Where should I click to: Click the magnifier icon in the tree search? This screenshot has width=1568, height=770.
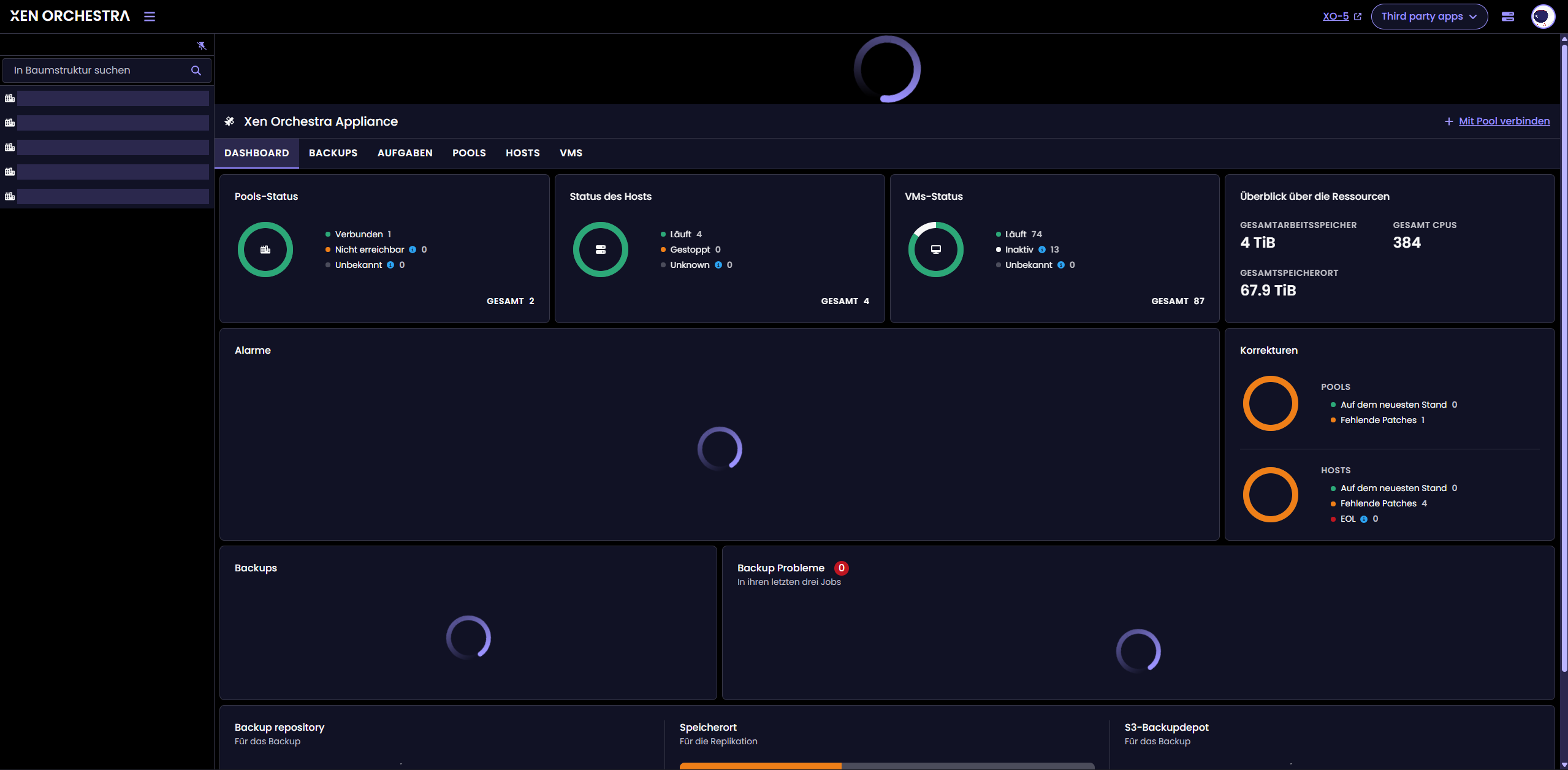click(x=196, y=71)
